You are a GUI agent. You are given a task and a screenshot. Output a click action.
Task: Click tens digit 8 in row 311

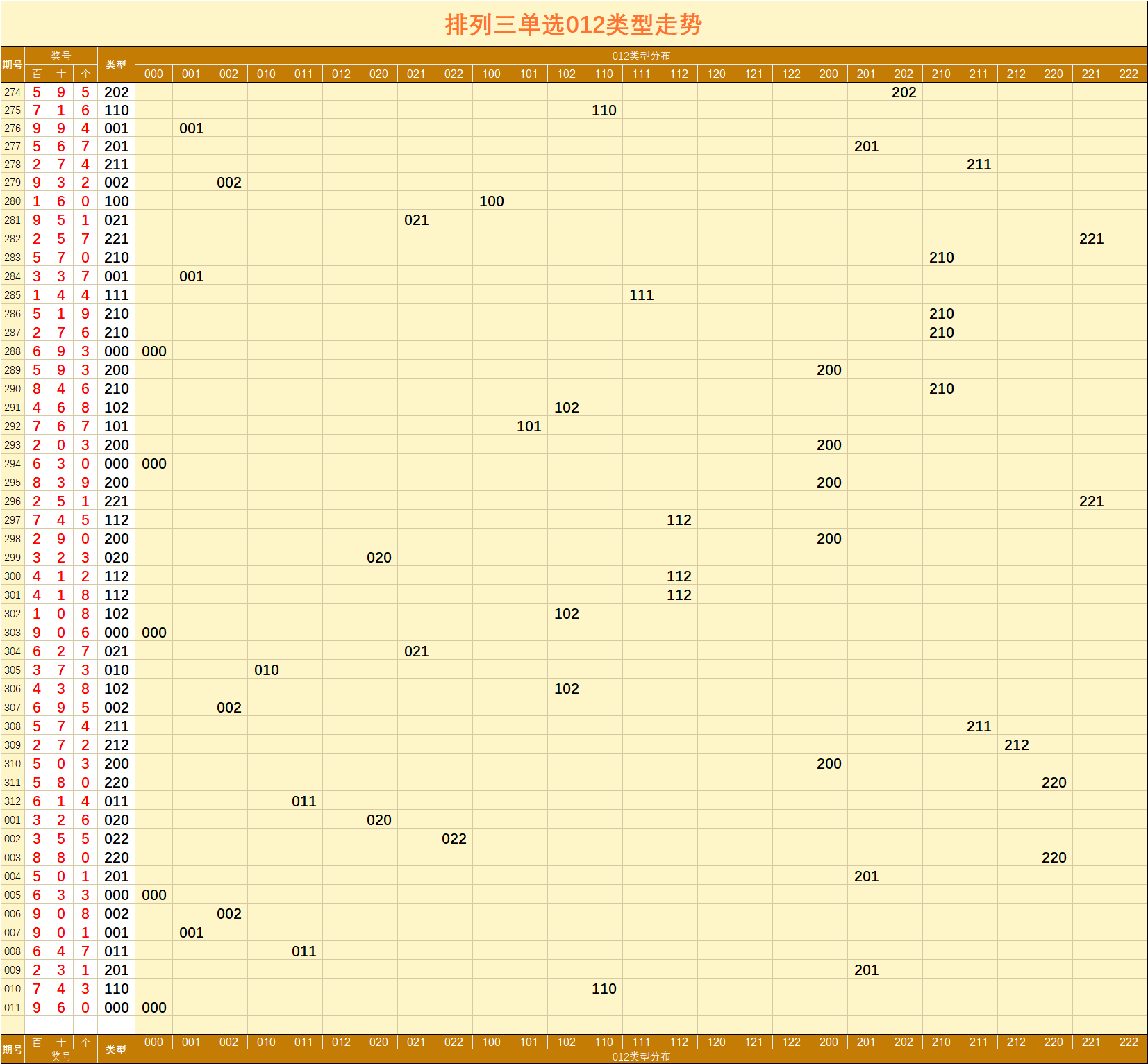tap(61, 782)
